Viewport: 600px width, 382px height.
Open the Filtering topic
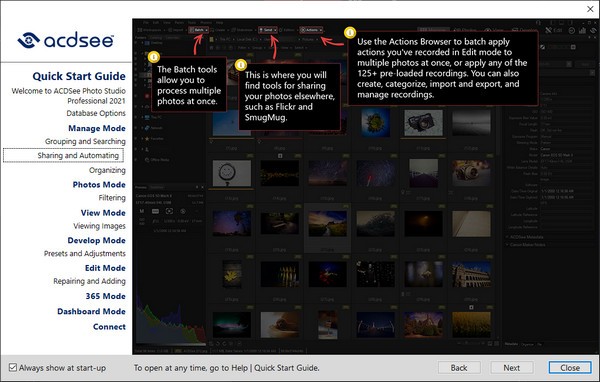click(112, 198)
